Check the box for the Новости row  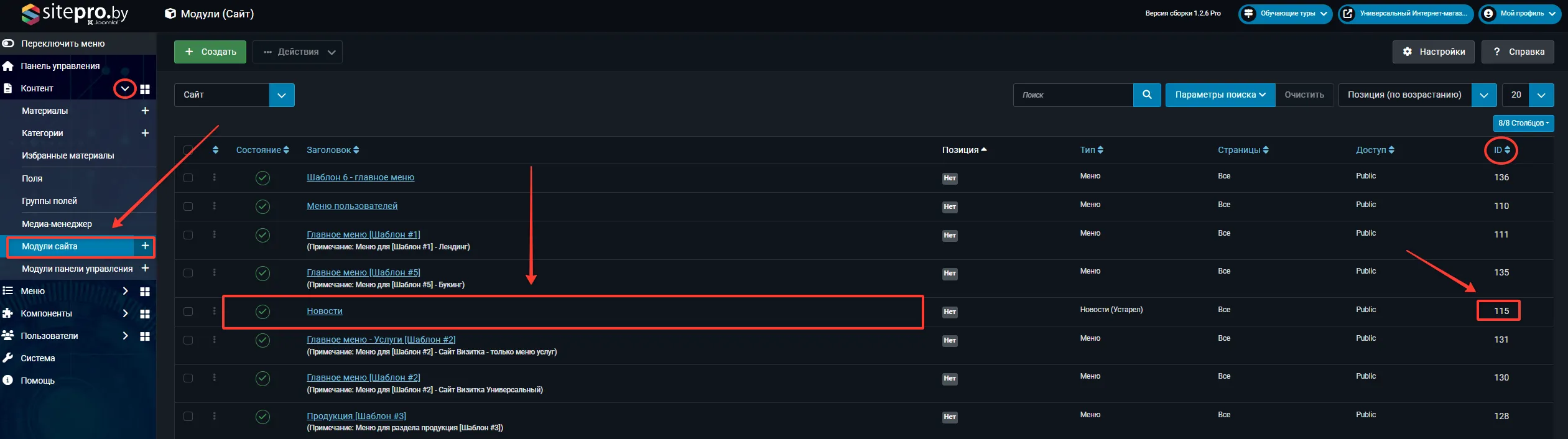[188, 312]
